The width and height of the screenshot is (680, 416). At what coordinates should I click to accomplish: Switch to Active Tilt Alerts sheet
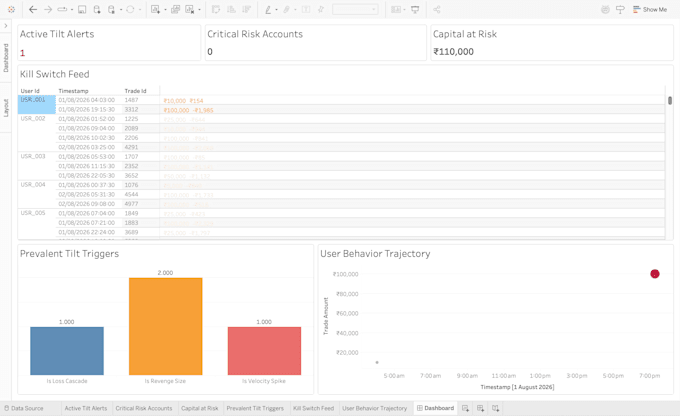tap(86, 408)
